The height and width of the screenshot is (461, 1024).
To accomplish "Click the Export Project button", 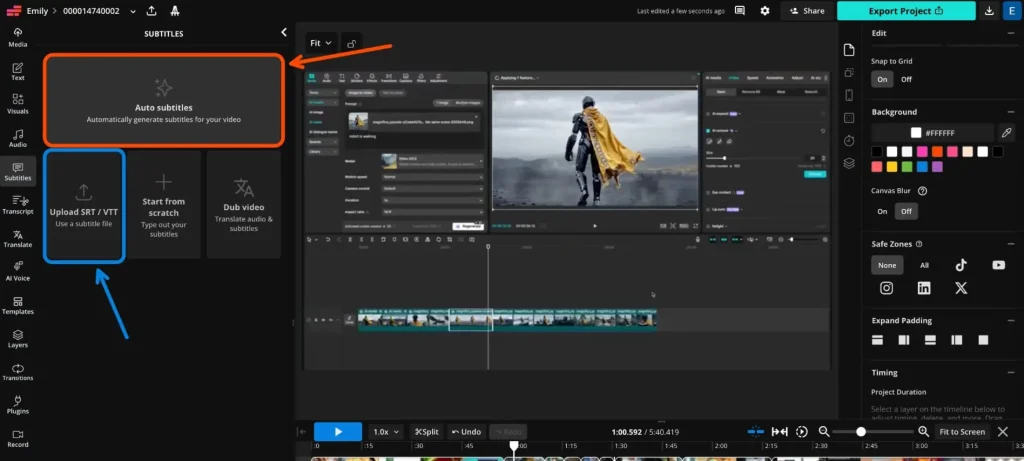I will pyautogui.click(x=906, y=11).
